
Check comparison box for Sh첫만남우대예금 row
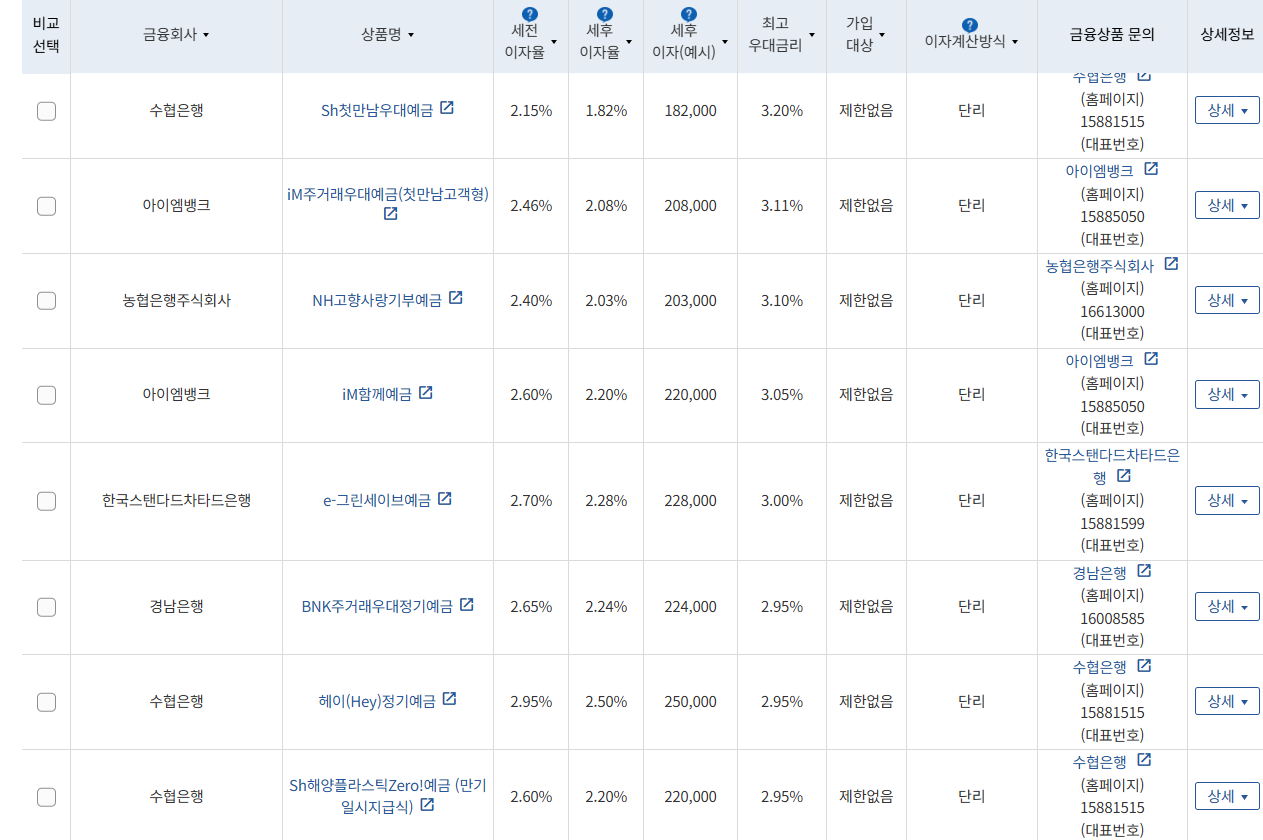46,112
